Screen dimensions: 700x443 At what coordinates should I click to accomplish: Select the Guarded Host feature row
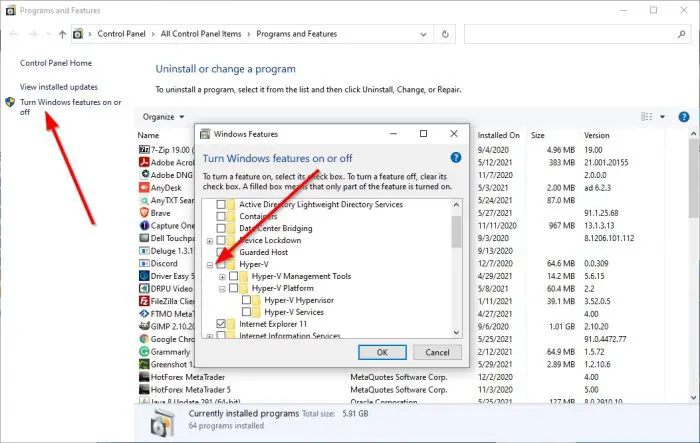point(263,252)
